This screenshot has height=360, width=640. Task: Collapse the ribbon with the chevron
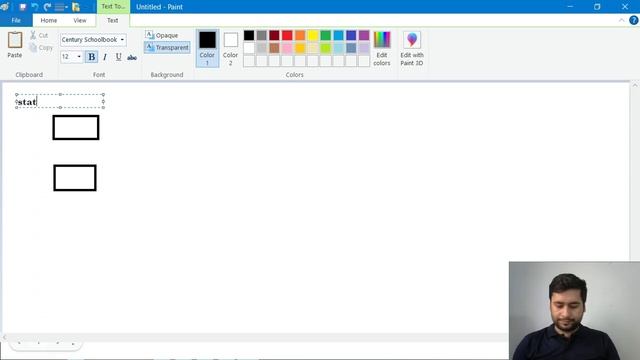(621, 20)
